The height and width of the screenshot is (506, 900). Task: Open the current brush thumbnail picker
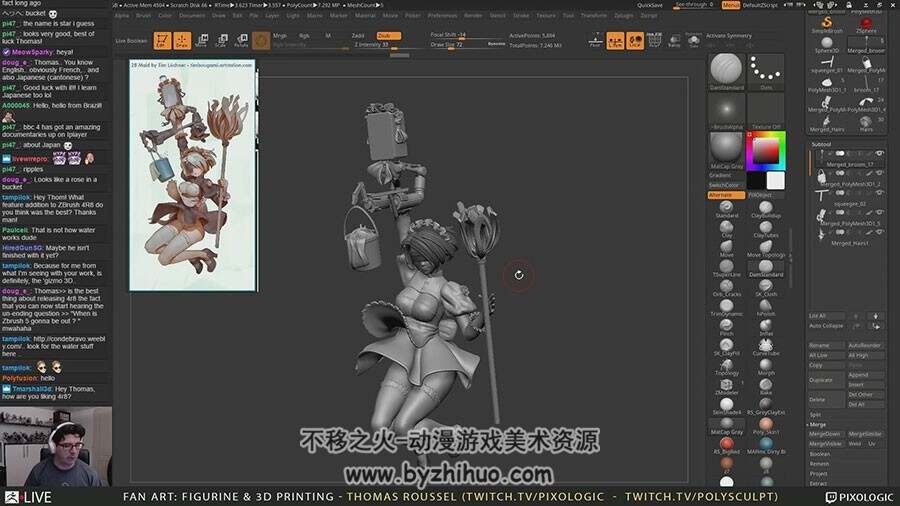726,72
